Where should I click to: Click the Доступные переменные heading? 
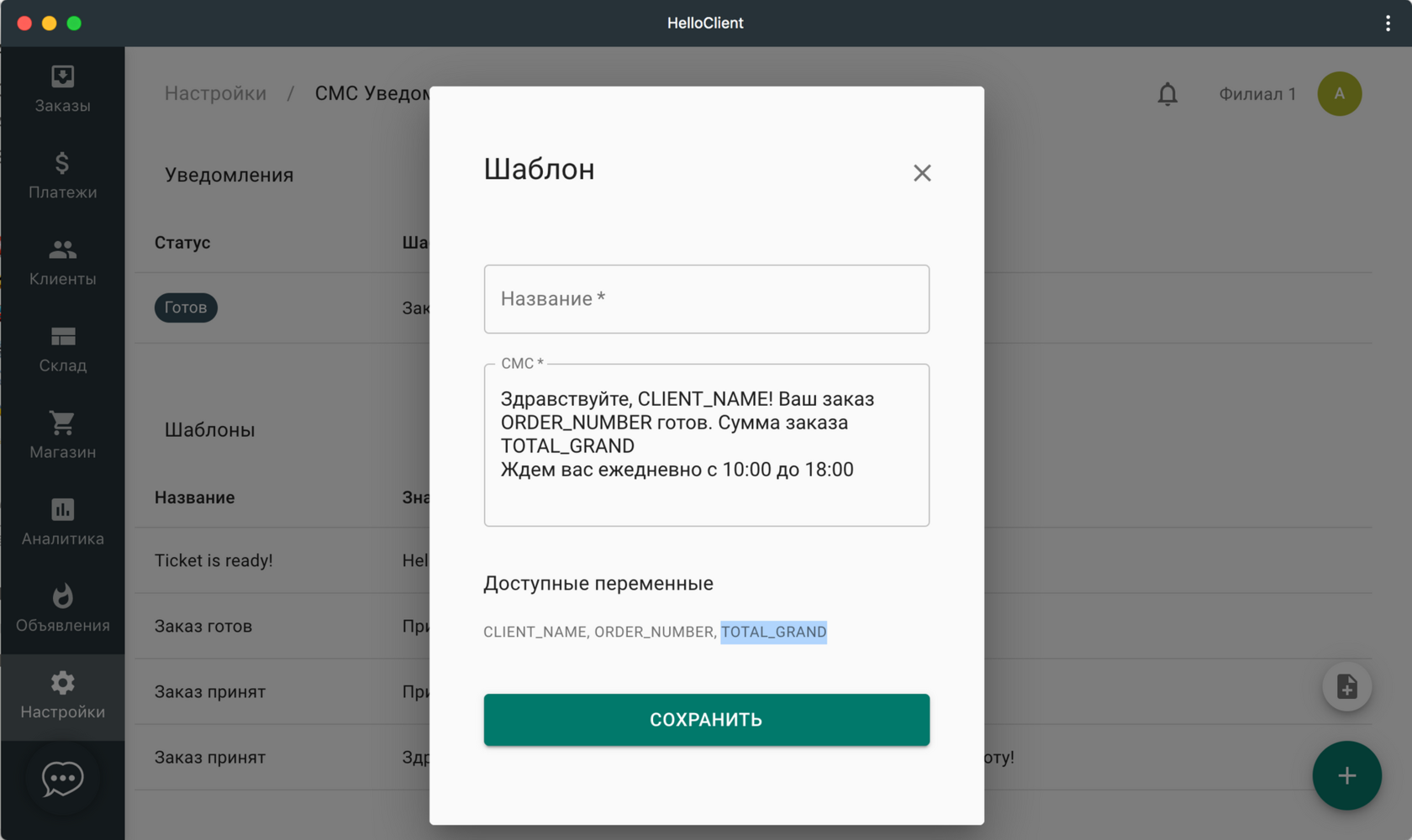[x=598, y=583]
